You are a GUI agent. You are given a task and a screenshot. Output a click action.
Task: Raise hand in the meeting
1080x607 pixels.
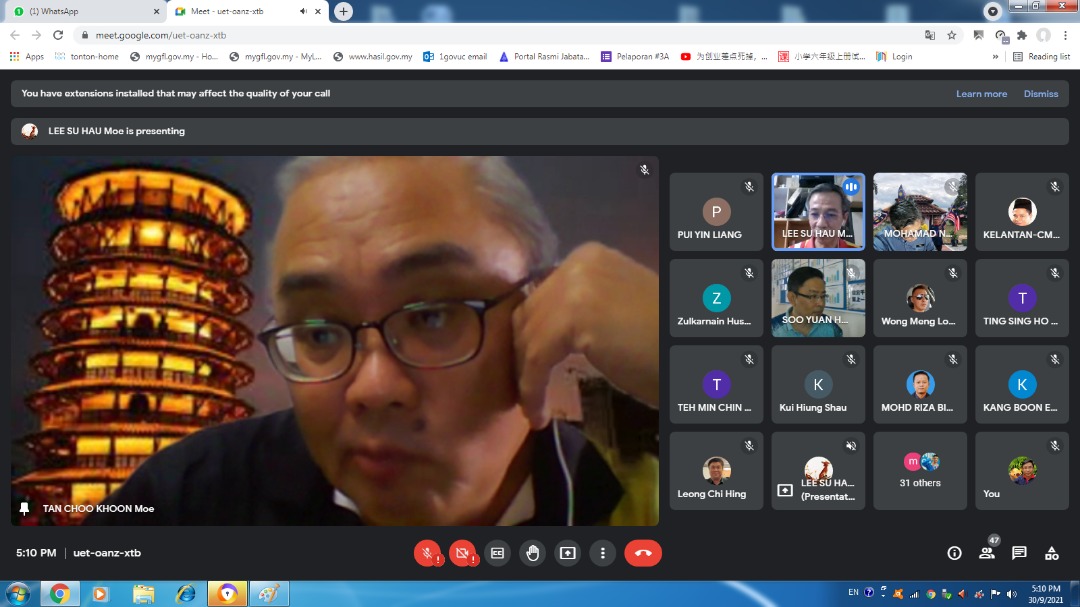click(x=532, y=553)
